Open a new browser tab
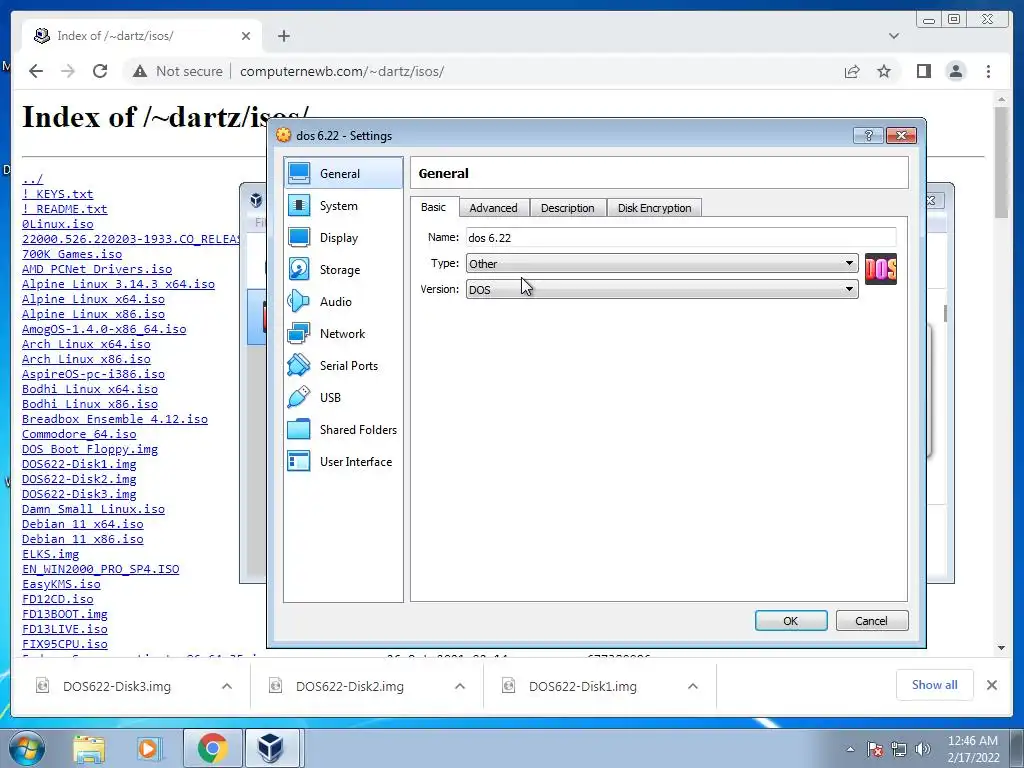The image size is (1024, 768). pyautogui.click(x=283, y=36)
